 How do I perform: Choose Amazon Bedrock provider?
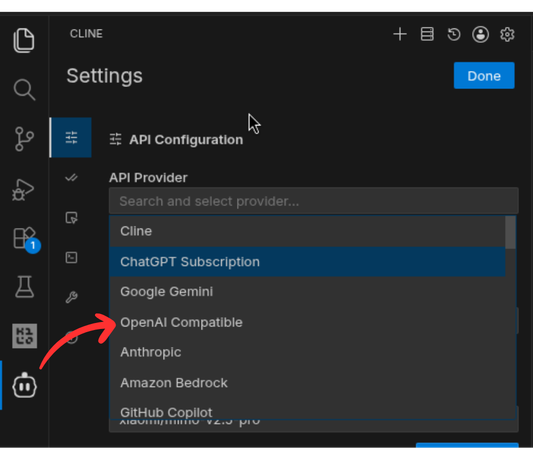[x=307, y=383]
